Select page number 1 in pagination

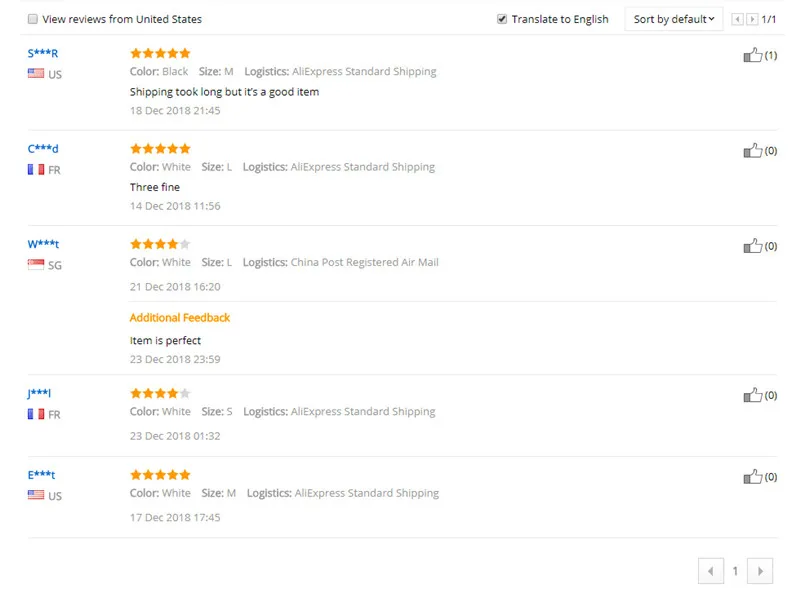click(x=735, y=571)
